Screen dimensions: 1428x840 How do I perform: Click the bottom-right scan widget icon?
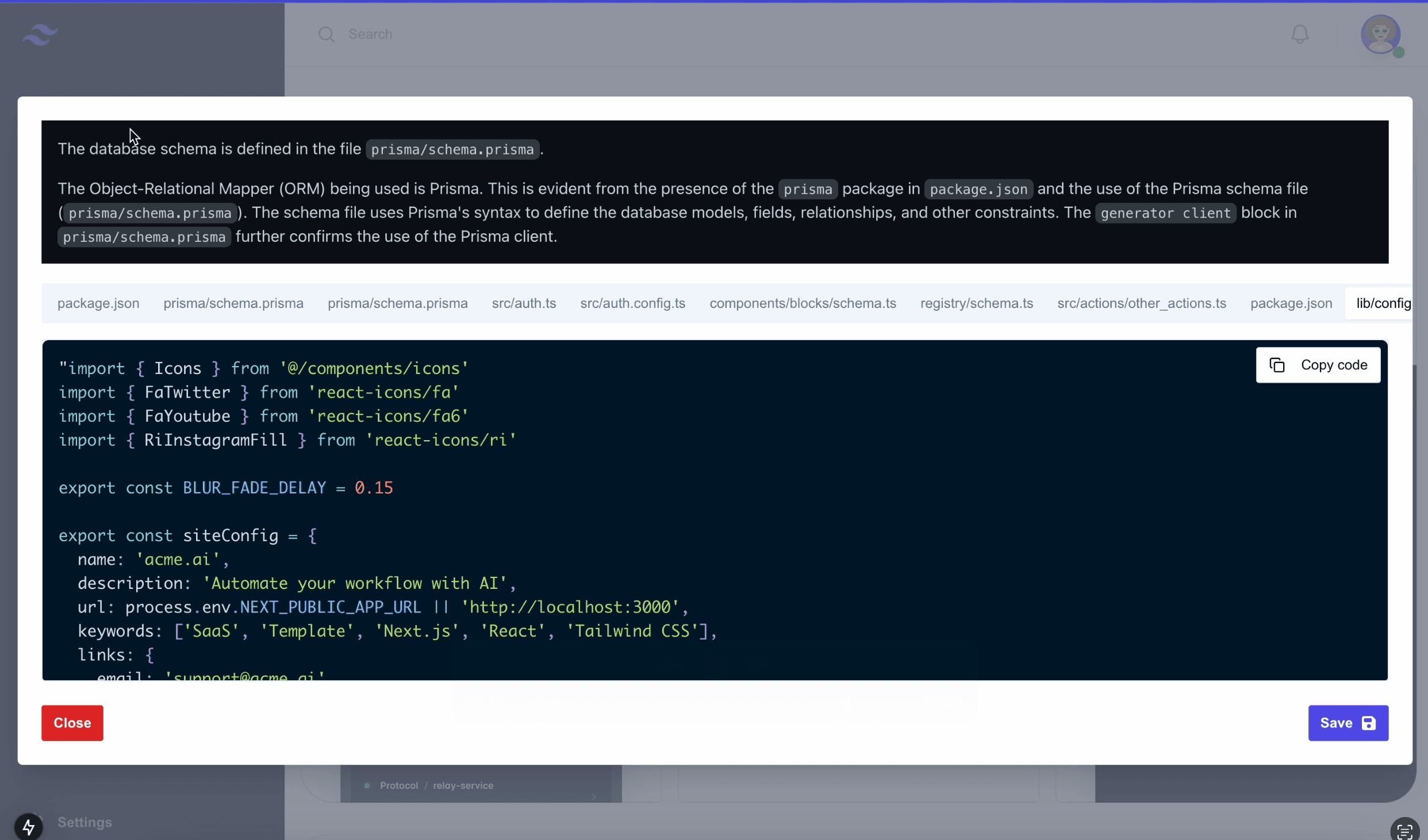[1404, 831]
